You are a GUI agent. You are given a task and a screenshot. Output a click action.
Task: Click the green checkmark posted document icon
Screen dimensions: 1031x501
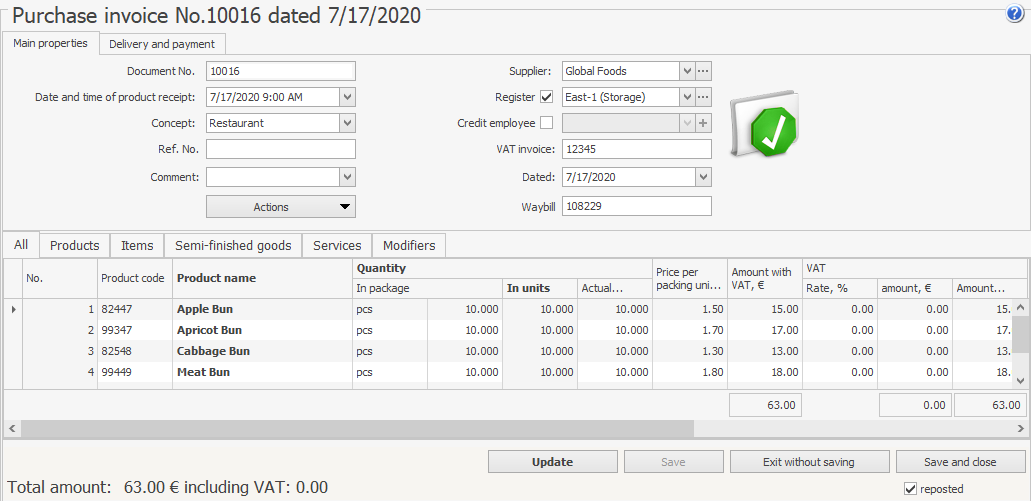[766, 127]
